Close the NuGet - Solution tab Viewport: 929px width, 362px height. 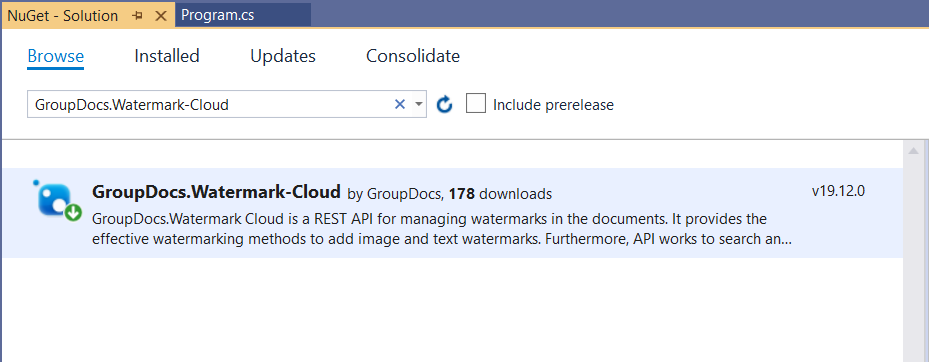(x=161, y=16)
